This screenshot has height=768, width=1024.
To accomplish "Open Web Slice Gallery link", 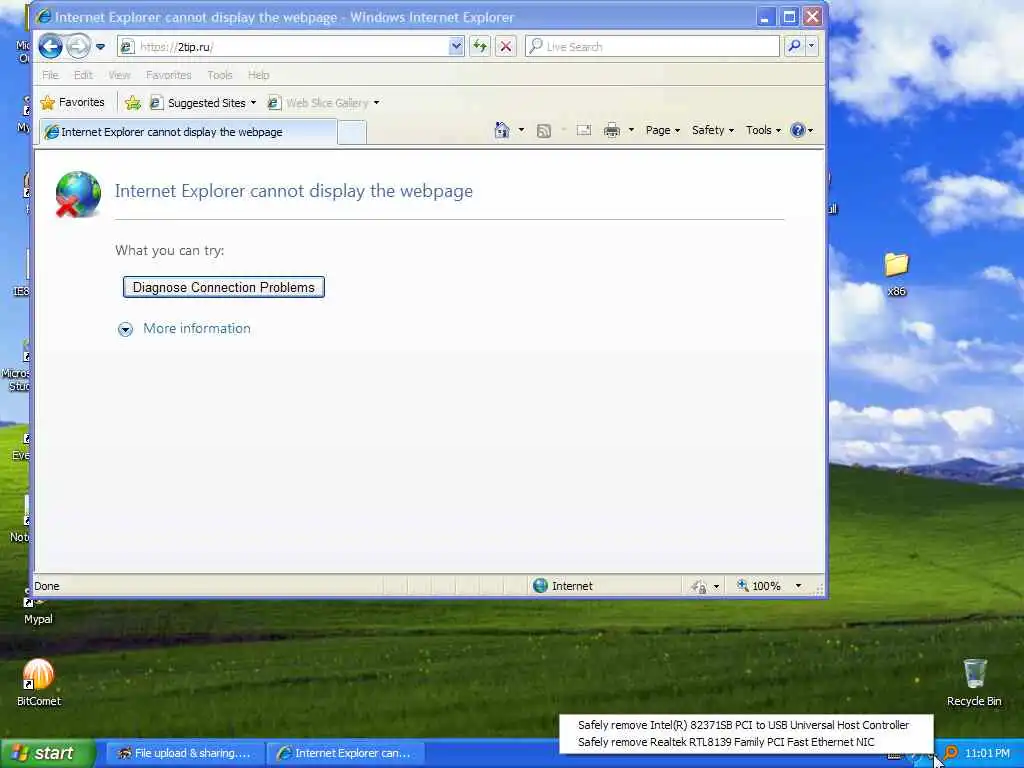I will tap(318, 103).
